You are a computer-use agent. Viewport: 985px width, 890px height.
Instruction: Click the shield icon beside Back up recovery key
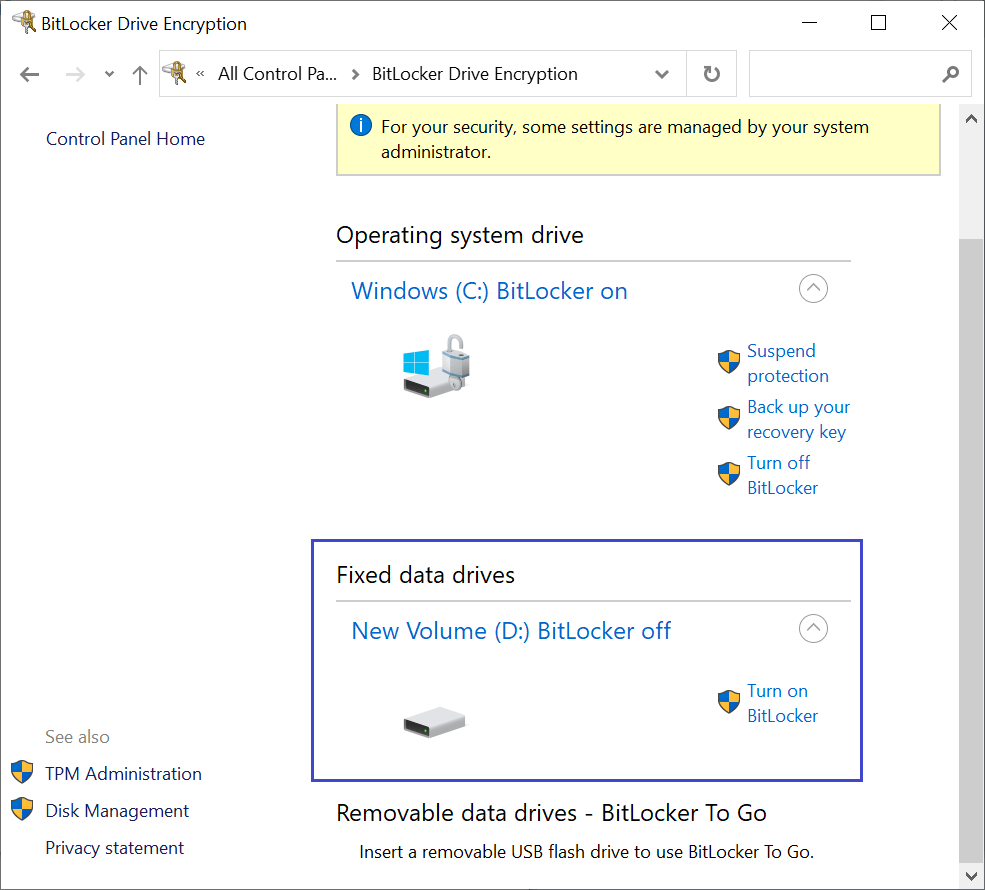coord(729,418)
